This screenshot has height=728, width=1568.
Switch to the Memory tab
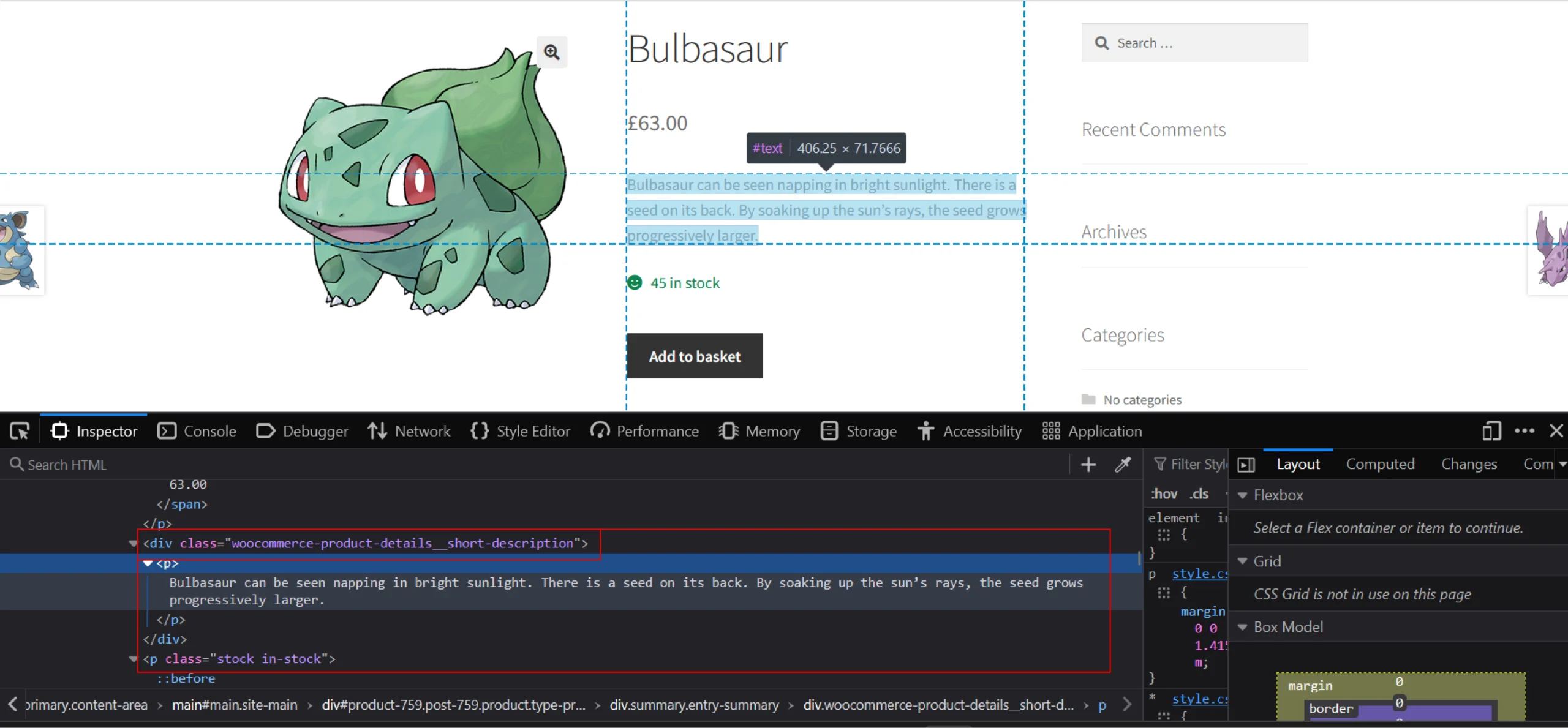(759, 431)
